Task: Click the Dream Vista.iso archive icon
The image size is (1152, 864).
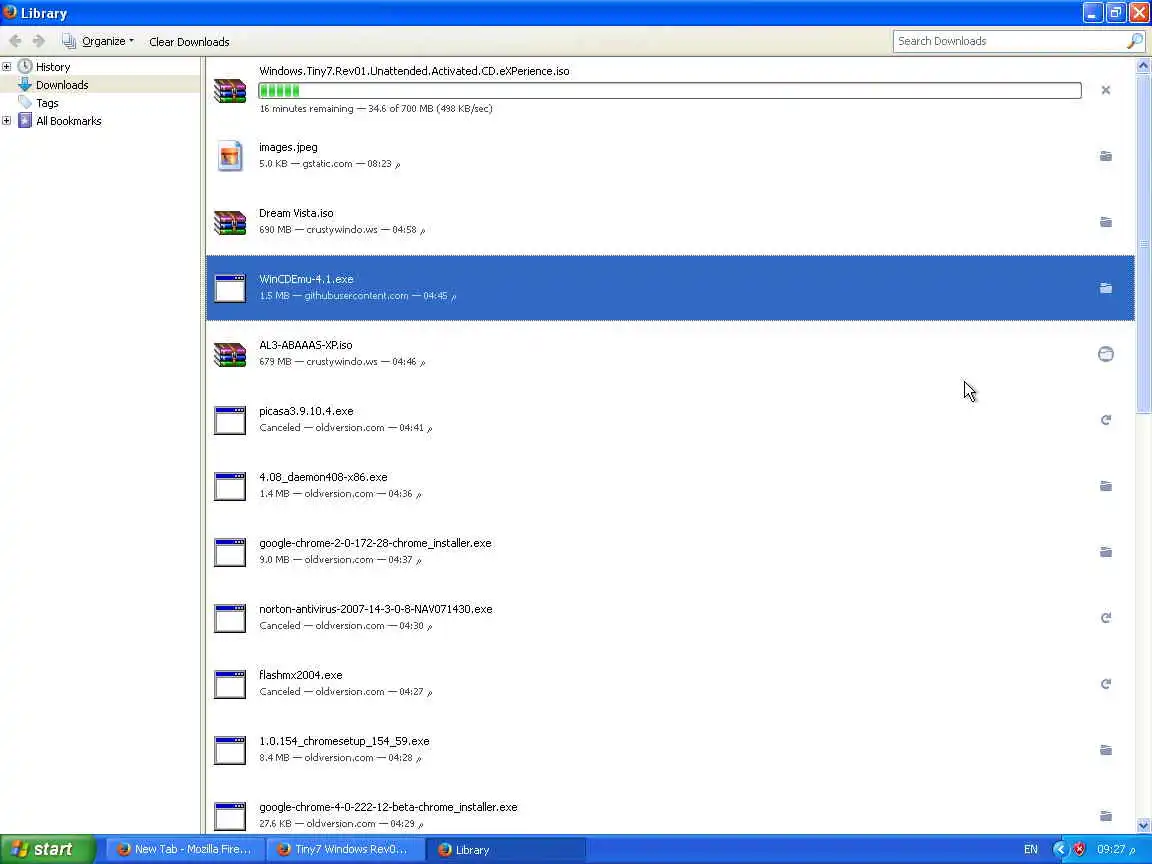Action: point(230,222)
